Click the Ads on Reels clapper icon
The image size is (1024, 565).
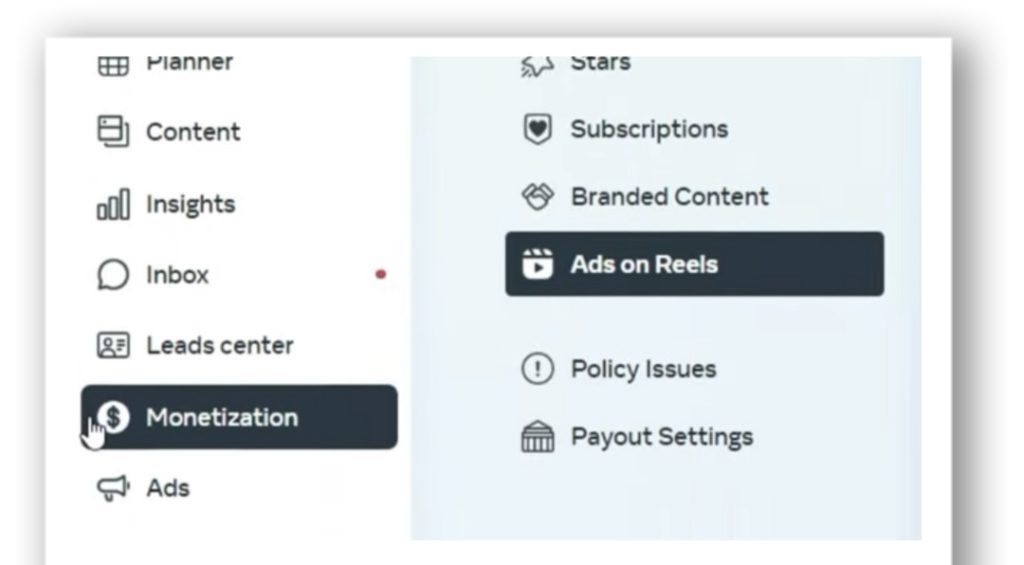538,265
